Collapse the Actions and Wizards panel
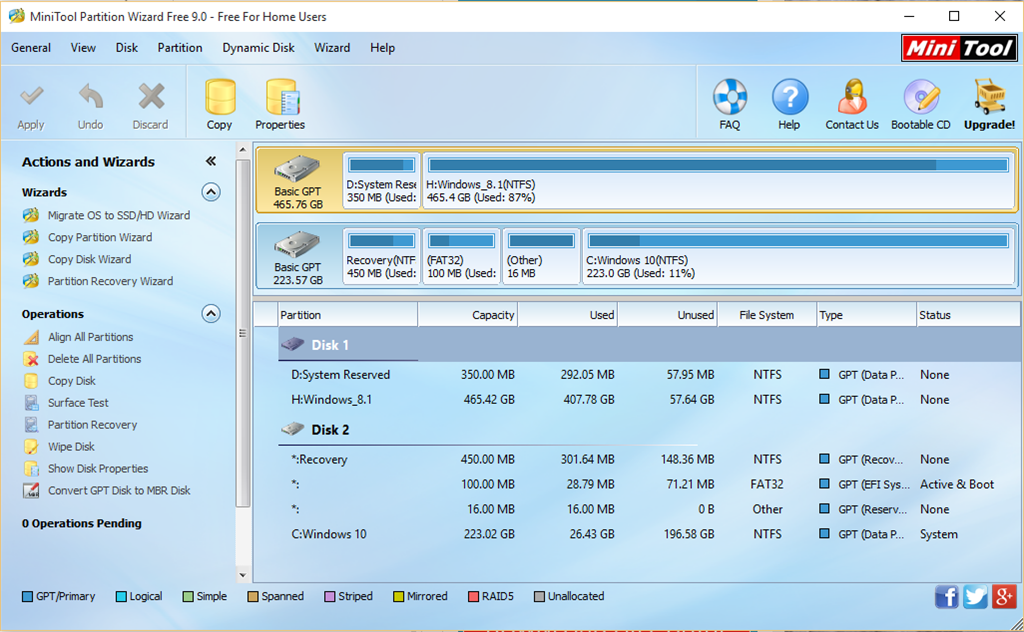The image size is (1024, 632). tap(210, 161)
